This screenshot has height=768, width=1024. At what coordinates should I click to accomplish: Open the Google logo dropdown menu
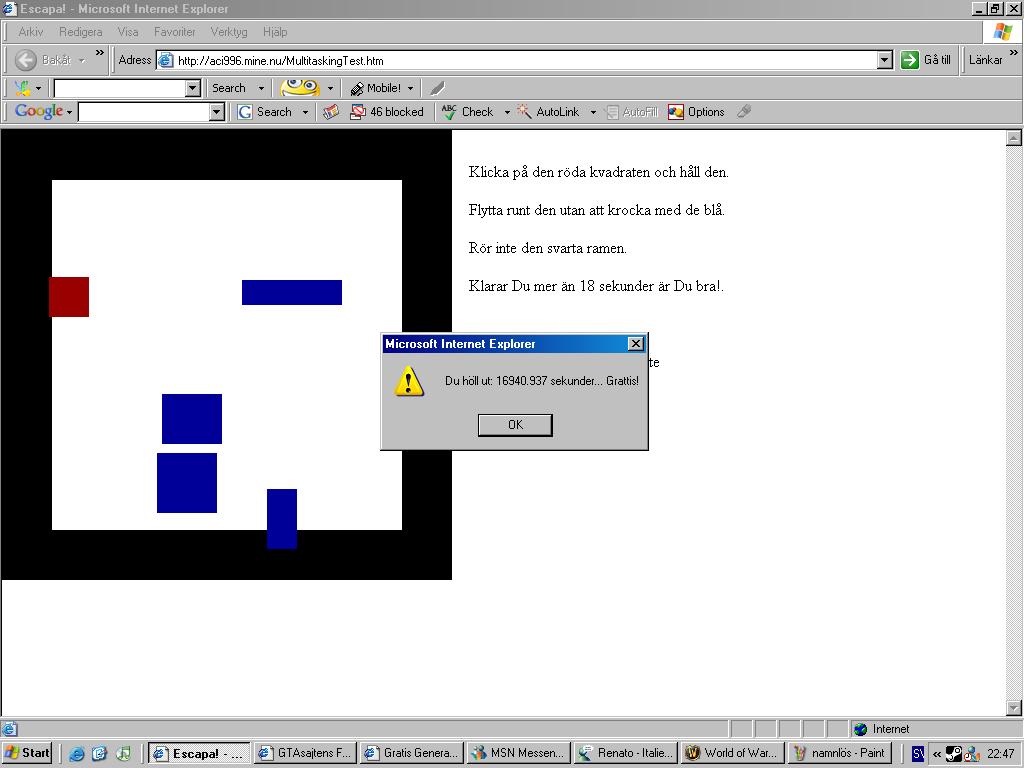(x=43, y=111)
